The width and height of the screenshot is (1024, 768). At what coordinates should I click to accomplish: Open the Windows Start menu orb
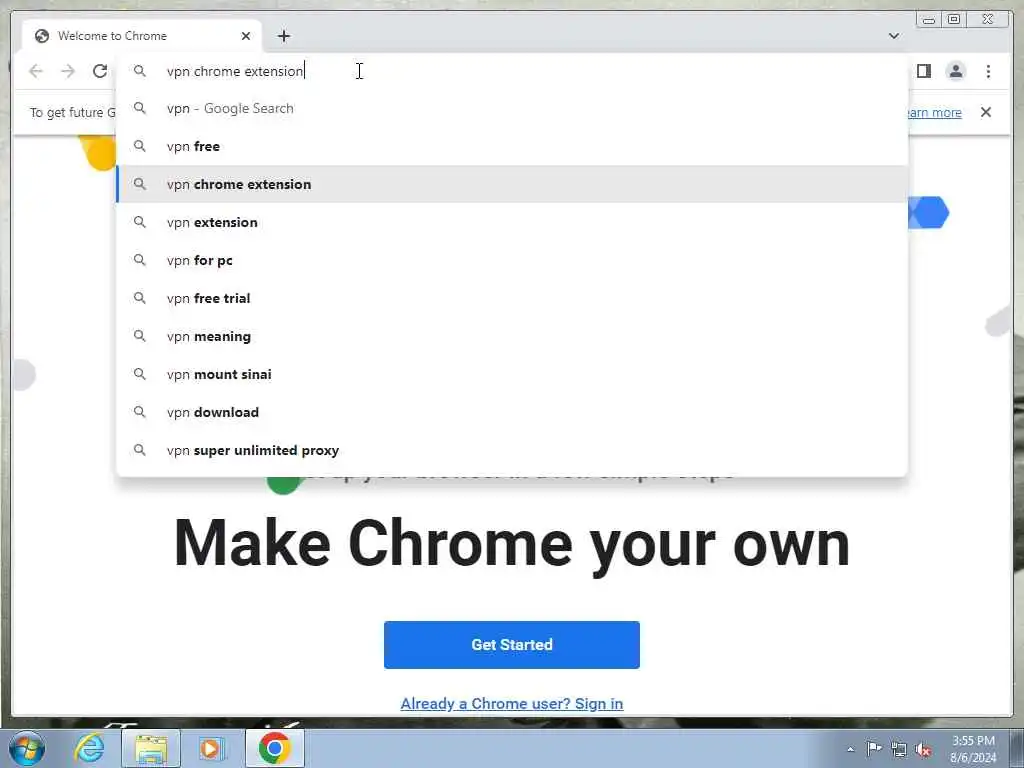27,748
